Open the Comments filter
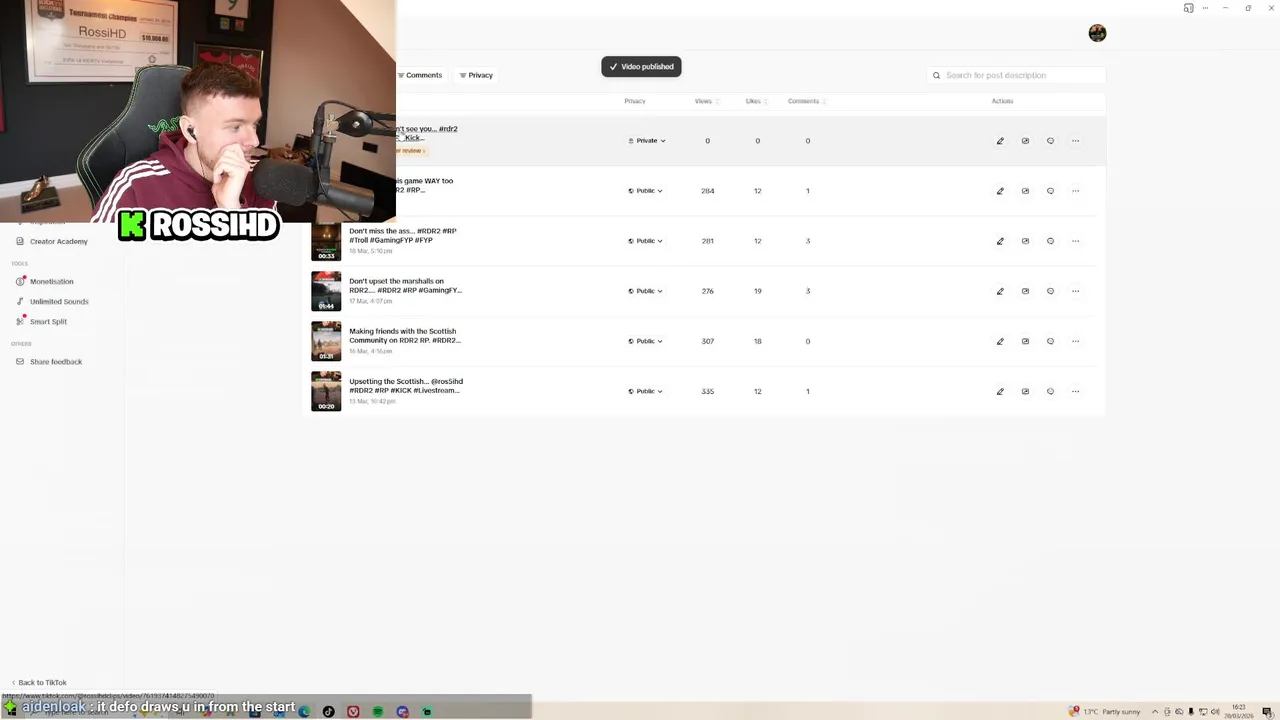This screenshot has width=1280, height=720. pos(420,75)
